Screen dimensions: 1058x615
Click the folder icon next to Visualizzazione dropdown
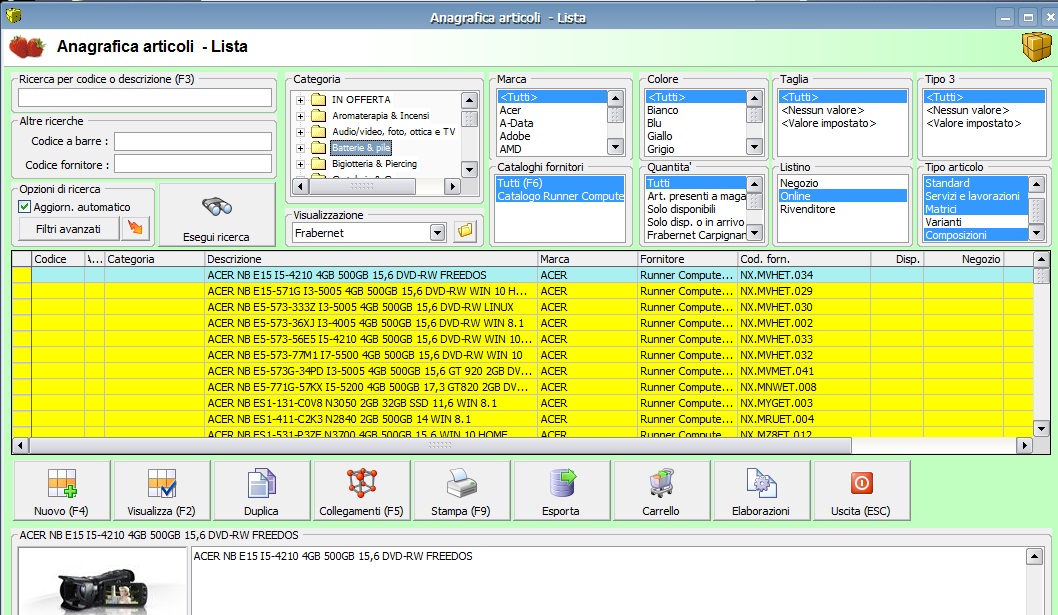click(x=465, y=232)
